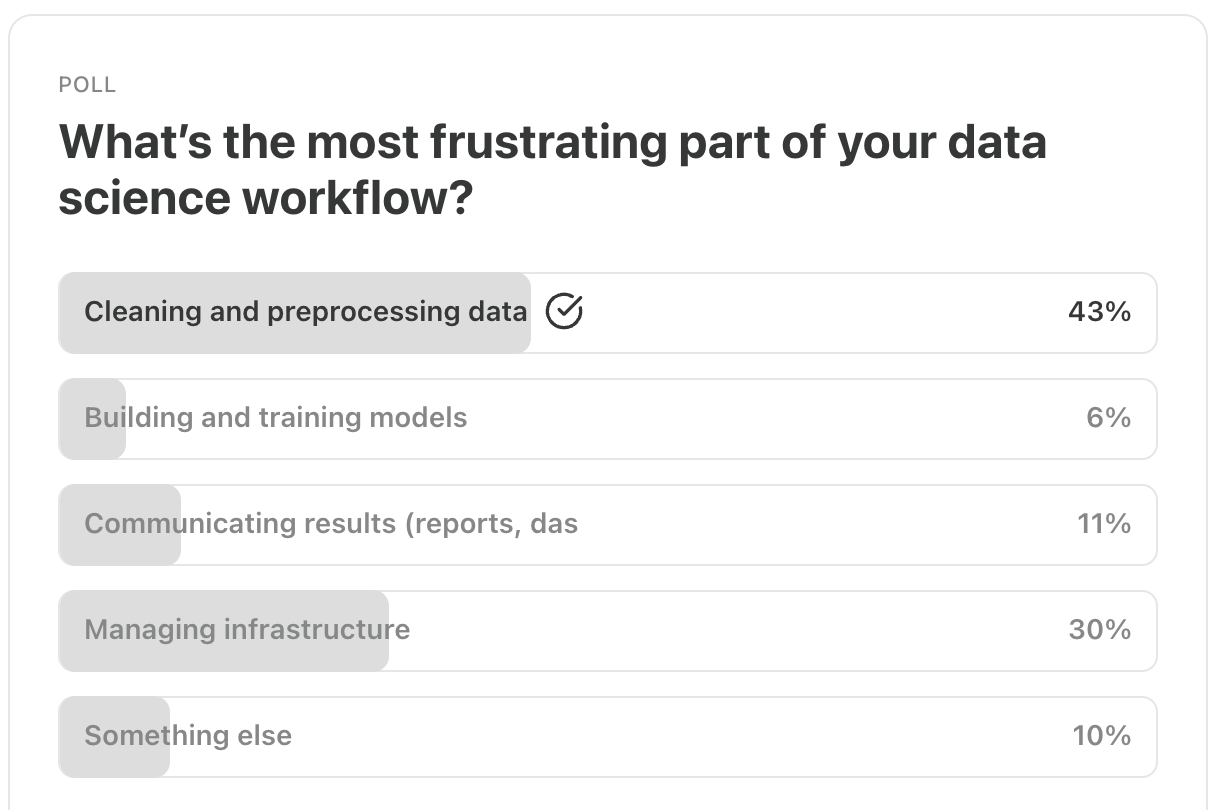This screenshot has height=810, width=1220.
Task: Click the 11% result next to Communicating results
Action: click(1106, 525)
